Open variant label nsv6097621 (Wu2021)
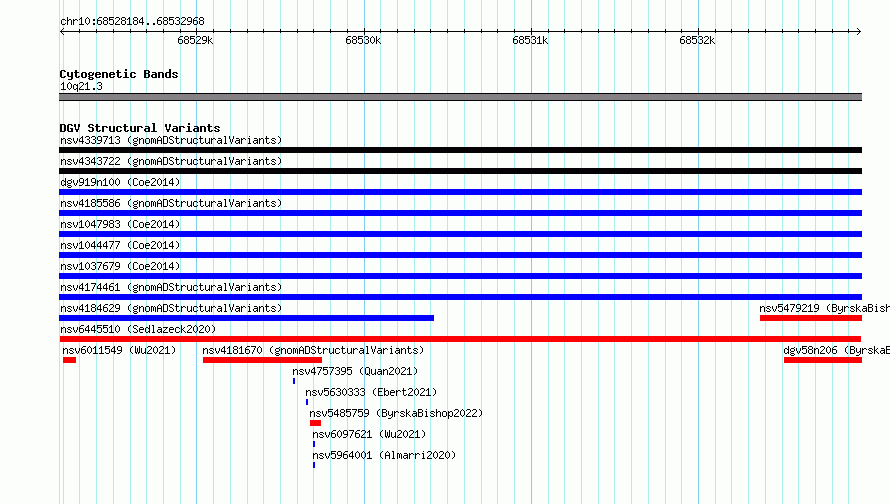The height and width of the screenshot is (504, 890). coord(369,434)
